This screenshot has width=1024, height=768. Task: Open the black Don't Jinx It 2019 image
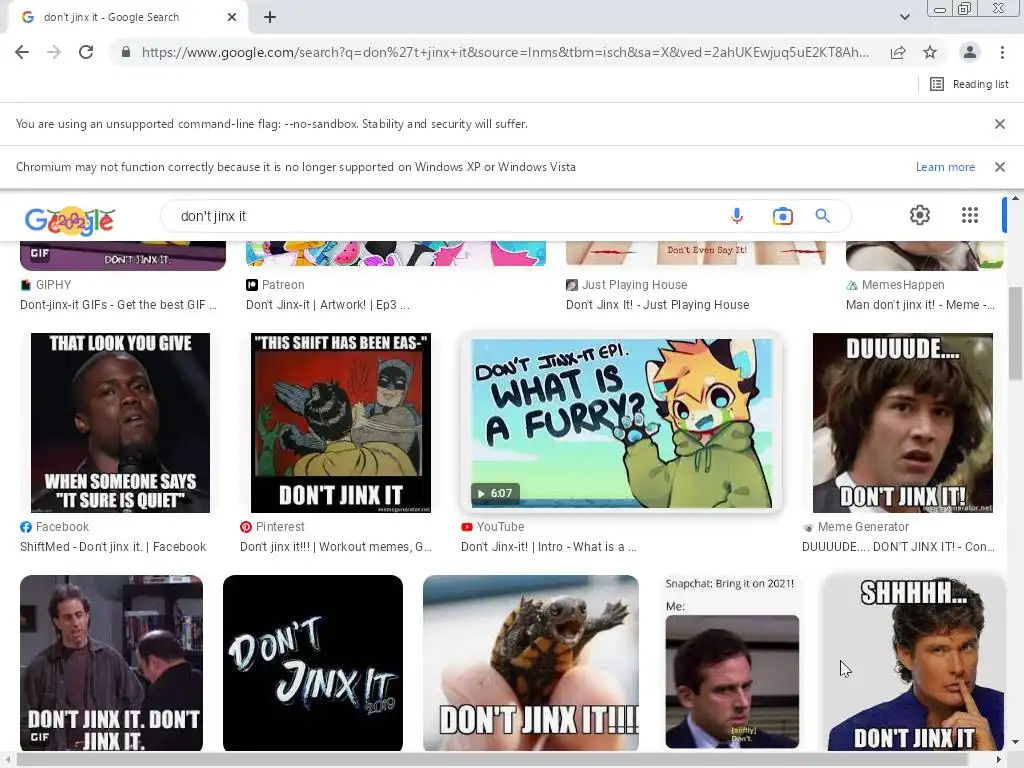point(313,663)
